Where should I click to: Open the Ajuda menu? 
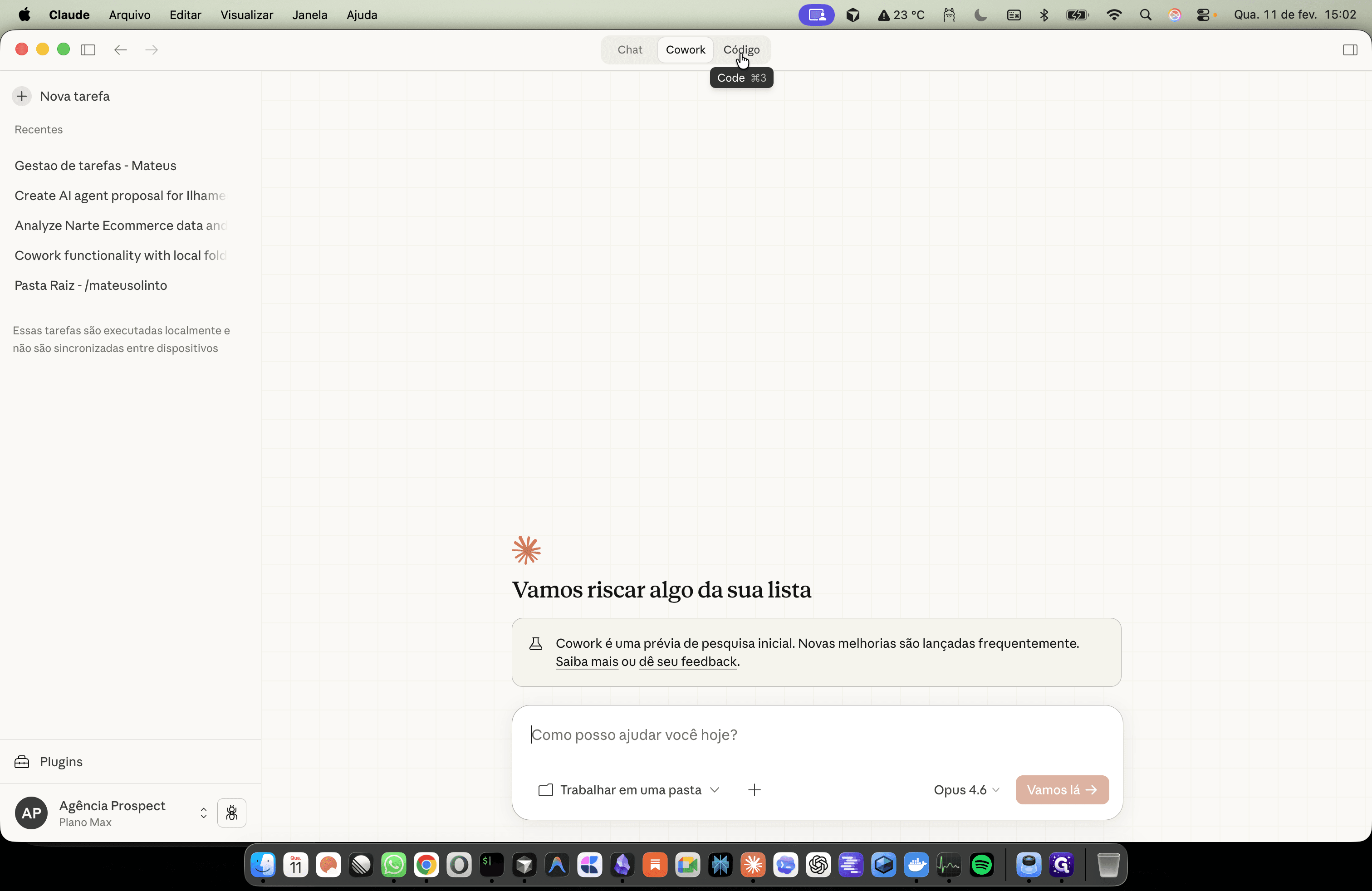coord(362,15)
